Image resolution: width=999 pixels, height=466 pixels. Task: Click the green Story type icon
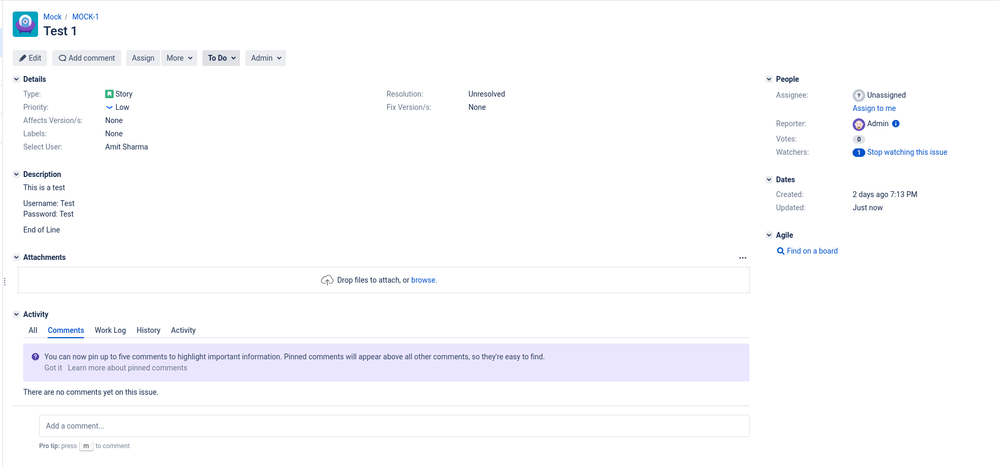tap(109, 94)
